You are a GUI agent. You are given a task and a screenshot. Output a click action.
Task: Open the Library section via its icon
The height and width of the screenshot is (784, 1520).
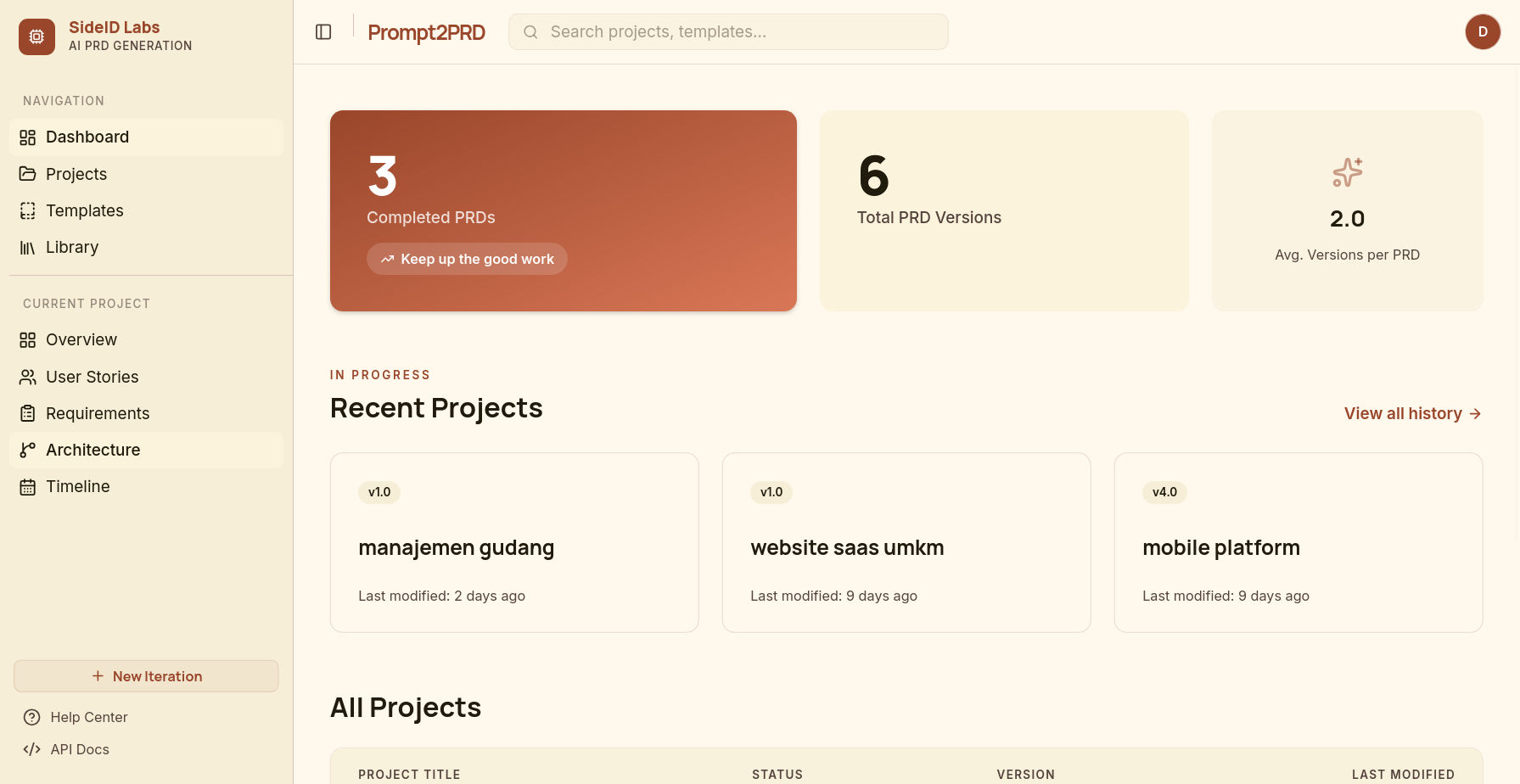coord(27,247)
